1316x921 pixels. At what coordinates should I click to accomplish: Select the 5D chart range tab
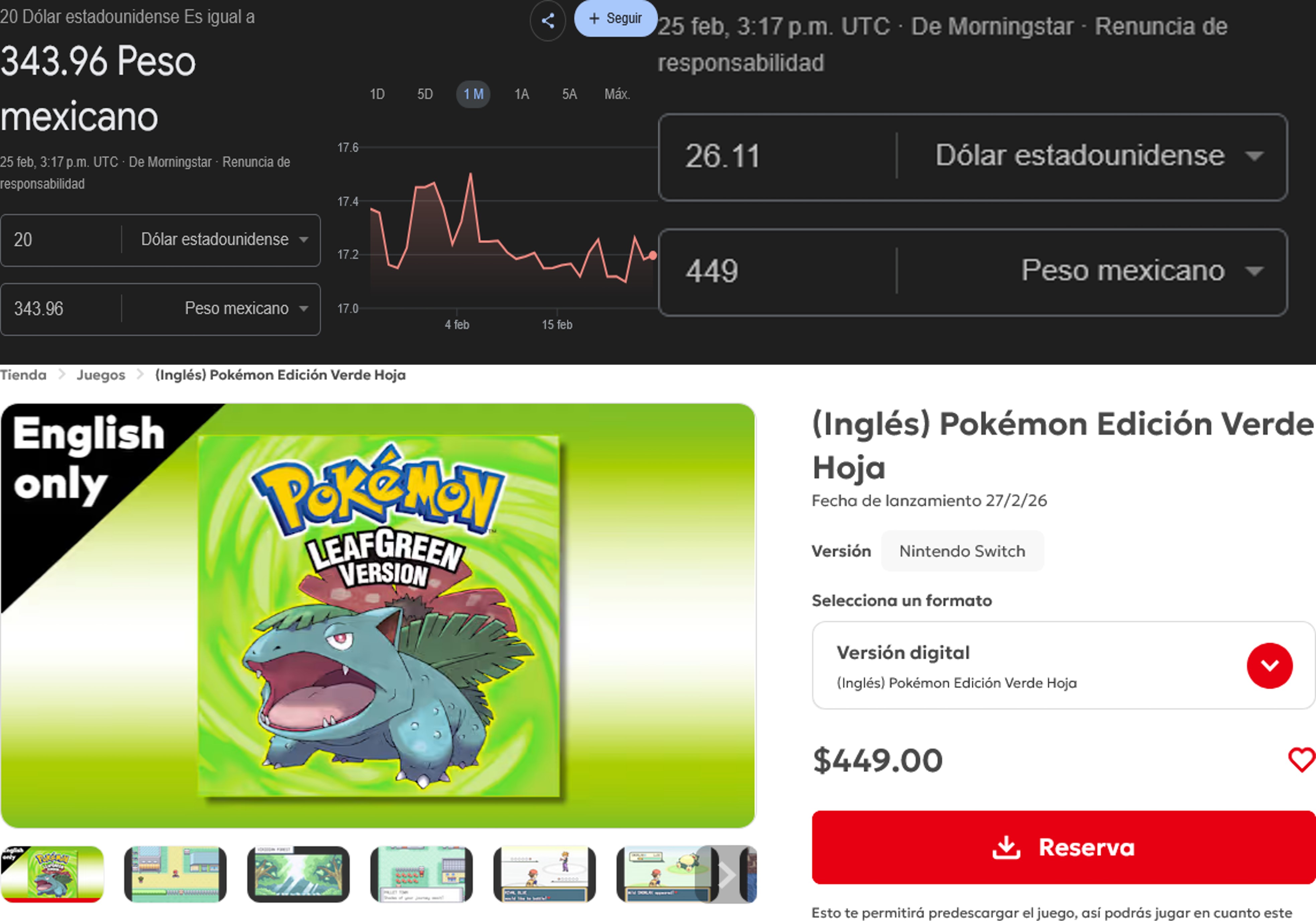[425, 94]
